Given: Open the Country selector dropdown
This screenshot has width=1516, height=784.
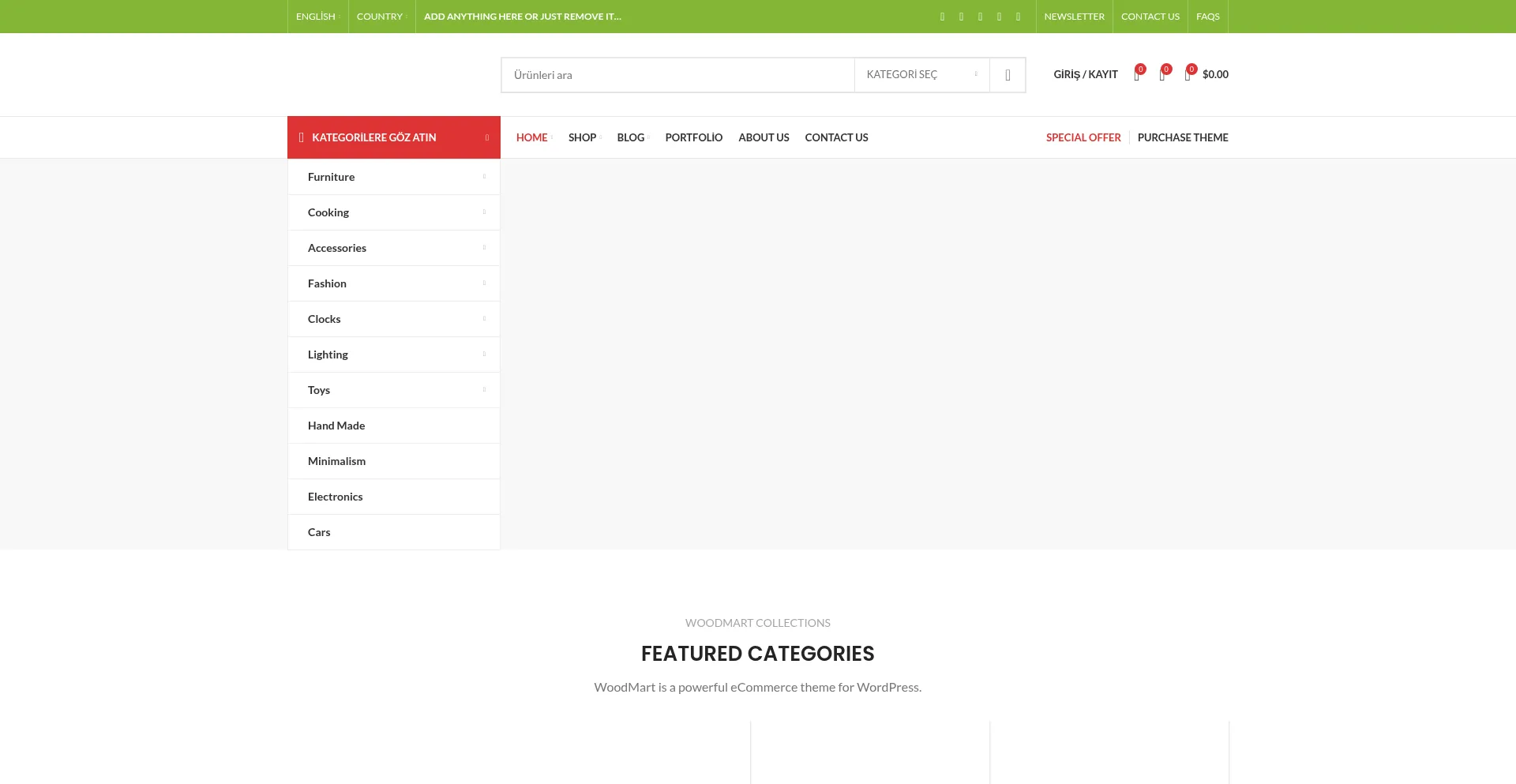Looking at the screenshot, I should tap(381, 17).
